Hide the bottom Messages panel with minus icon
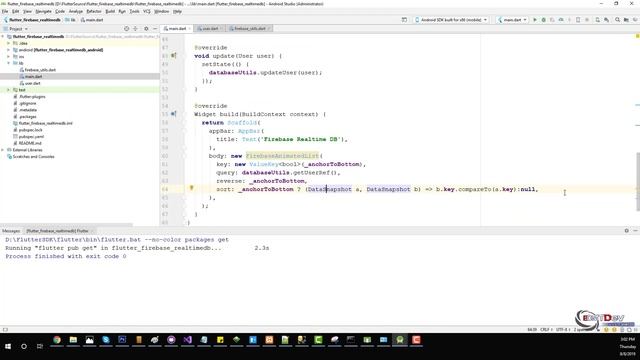 point(636,231)
